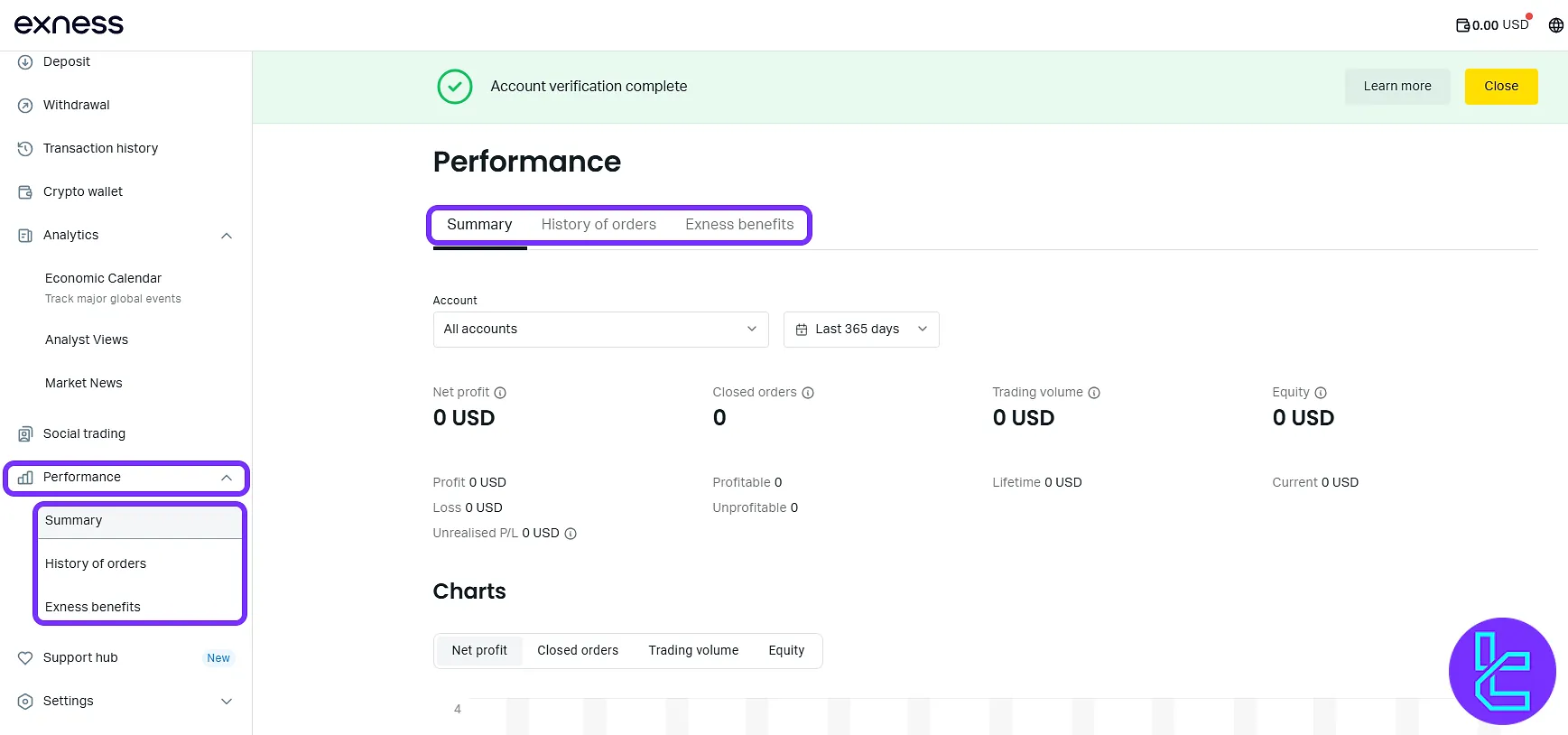Image resolution: width=1568 pixels, height=735 pixels.
Task: Click the Settings gear icon
Action: (25, 701)
